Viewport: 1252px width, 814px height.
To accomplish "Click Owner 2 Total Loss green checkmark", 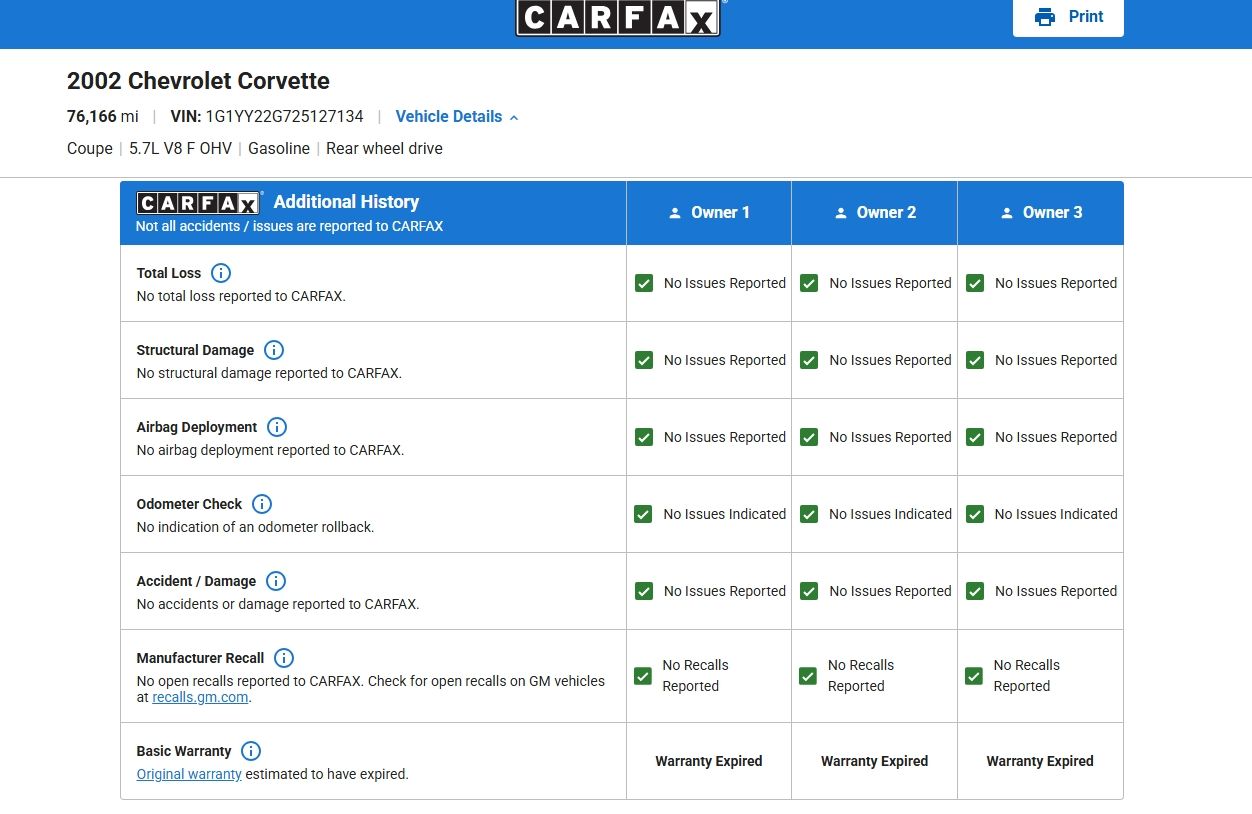I will click(x=809, y=283).
